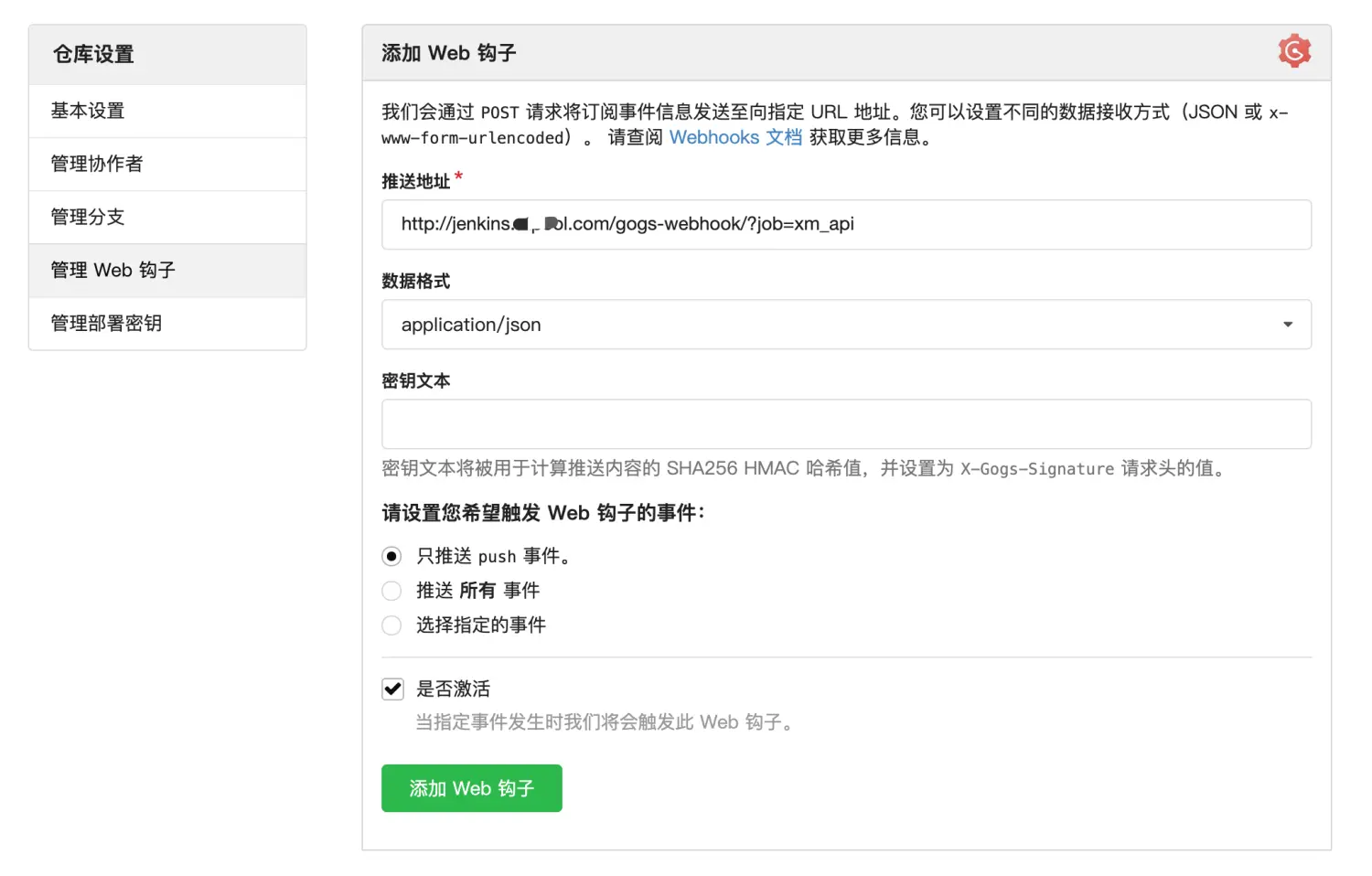
Task: Focus the 推送地址 URL input field
Action: click(845, 225)
